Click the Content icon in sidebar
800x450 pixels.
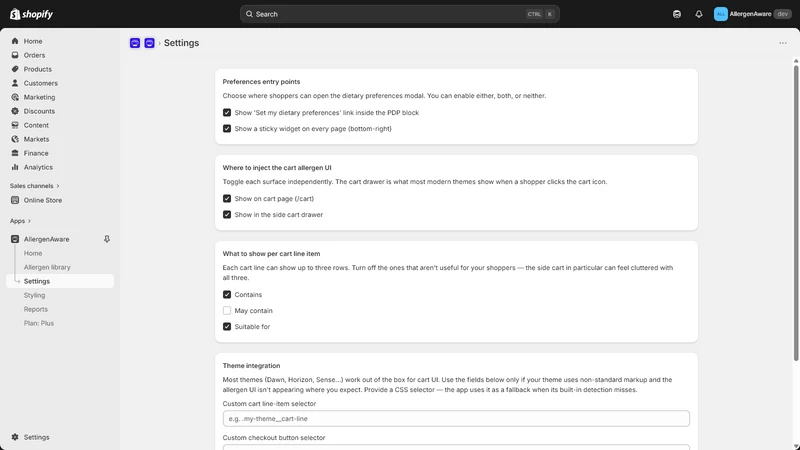pyautogui.click(x=15, y=125)
